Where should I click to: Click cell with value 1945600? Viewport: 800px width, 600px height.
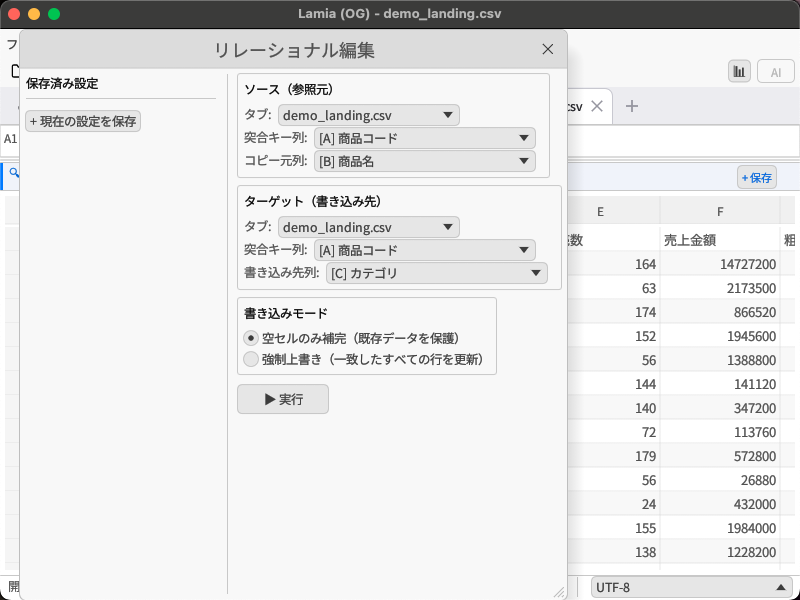tap(720, 336)
